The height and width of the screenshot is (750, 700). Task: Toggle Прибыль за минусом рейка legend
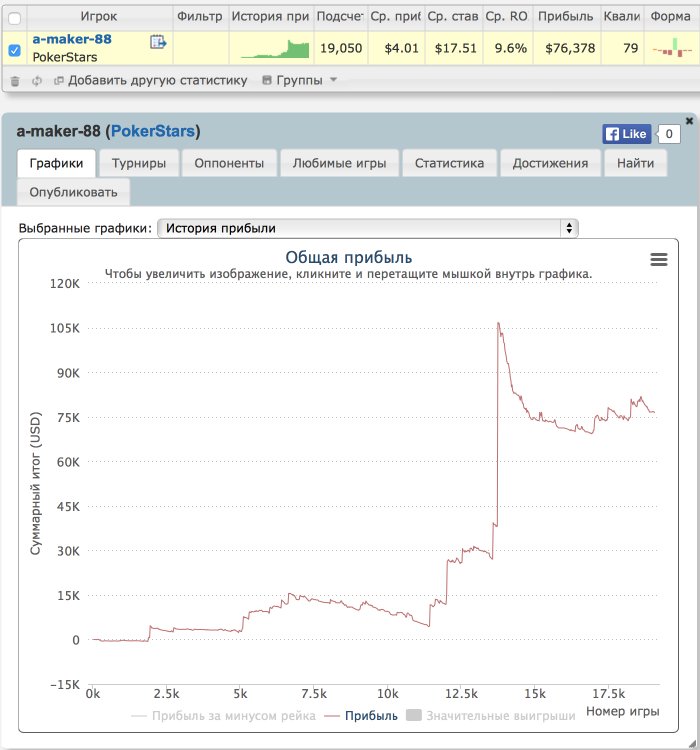point(223,716)
